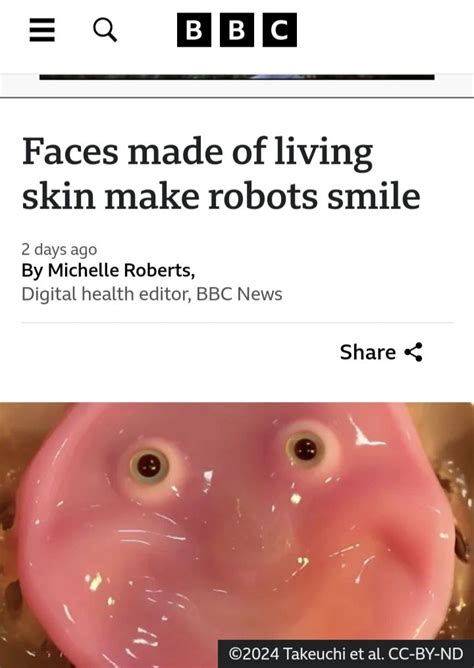
Task: Click the C block of BBC logo
Action: pyautogui.click(x=280, y=30)
